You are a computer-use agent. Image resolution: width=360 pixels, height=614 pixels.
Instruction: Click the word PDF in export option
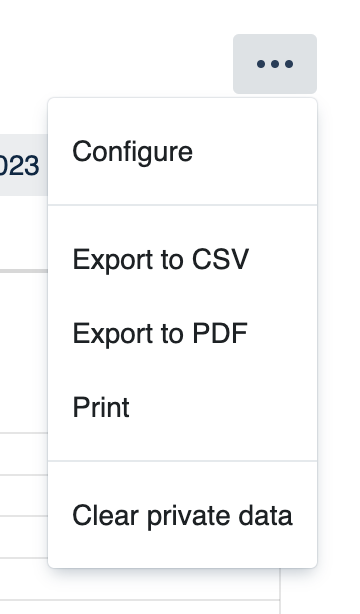(x=220, y=333)
